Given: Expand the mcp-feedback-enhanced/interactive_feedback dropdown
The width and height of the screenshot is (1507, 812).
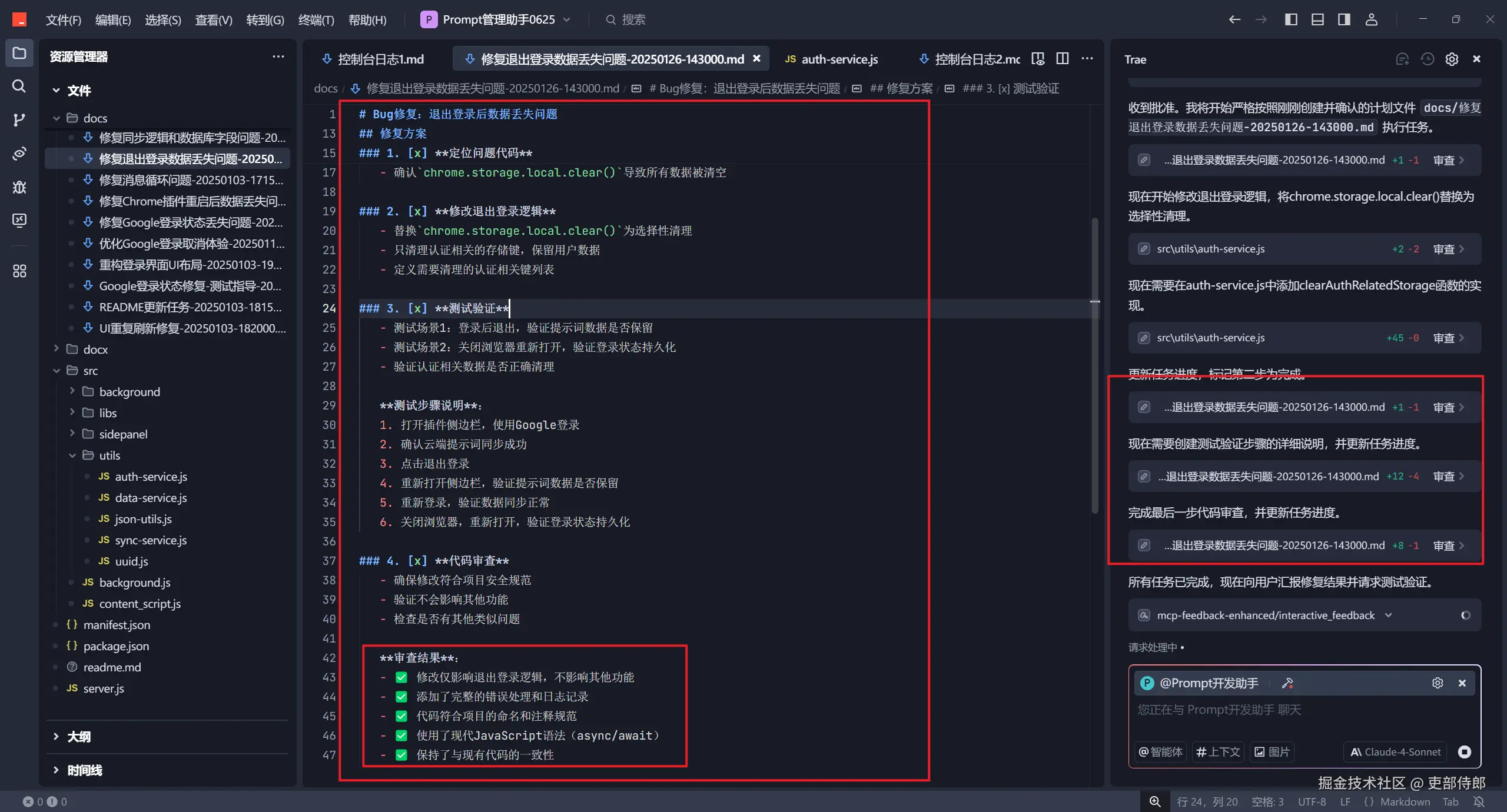Looking at the screenshot, I should [1388, 615].
